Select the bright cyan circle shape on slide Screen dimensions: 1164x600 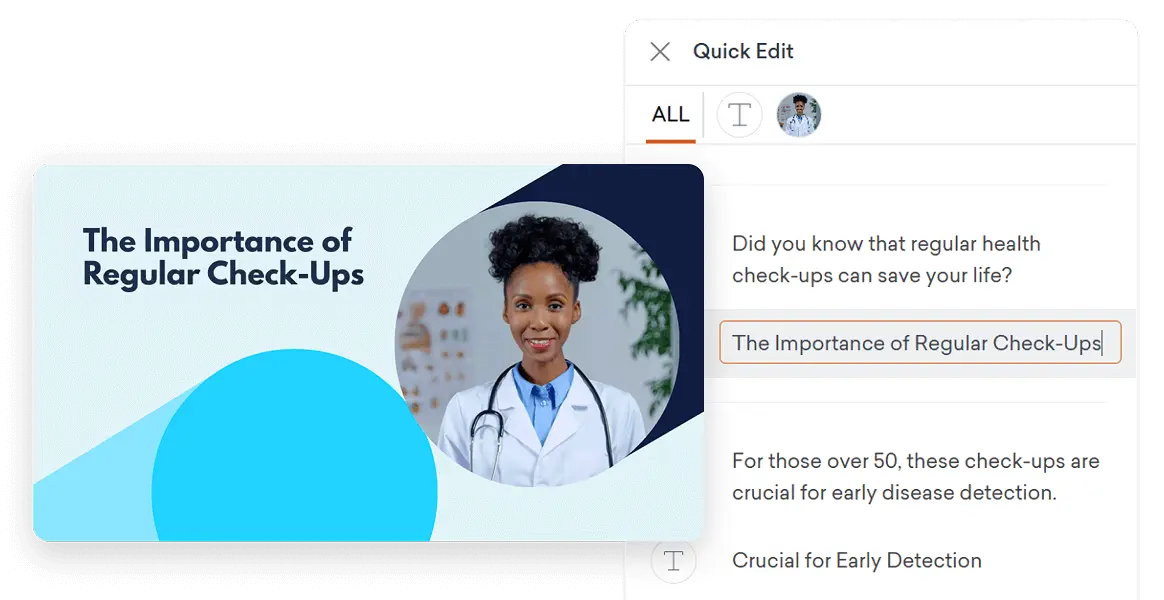294,446
